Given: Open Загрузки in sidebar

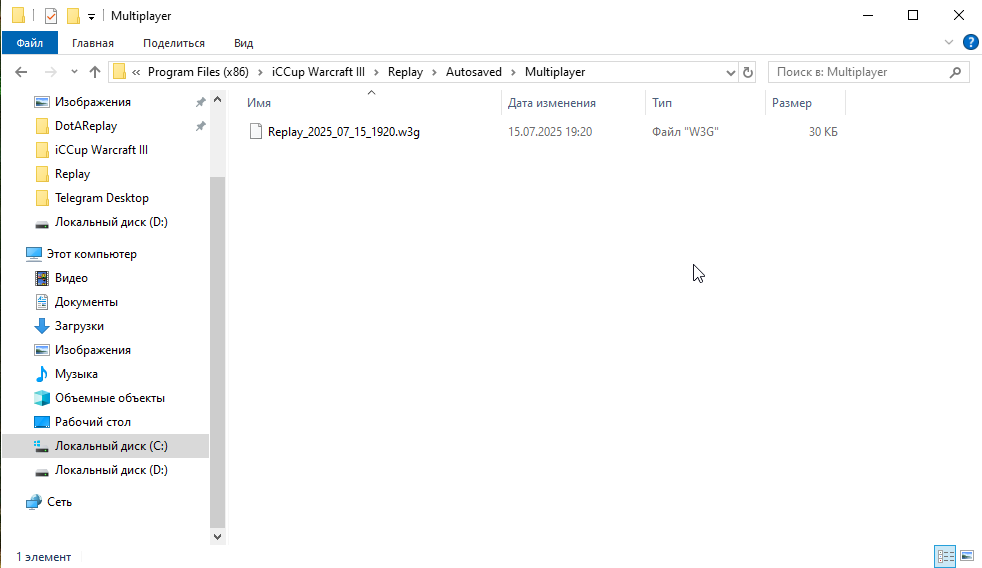Looking at the screenshot, I should 79,326.
